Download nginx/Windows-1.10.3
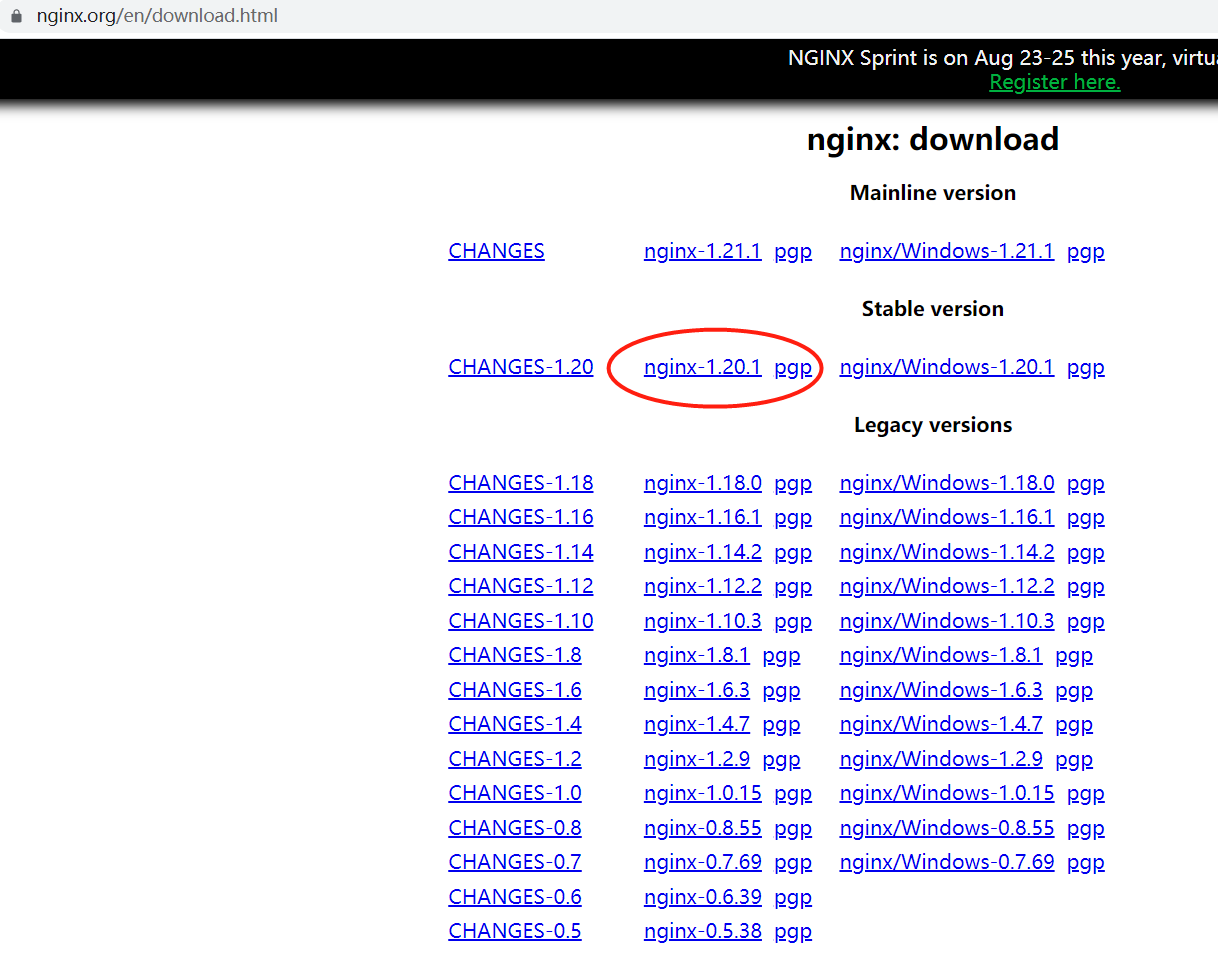This screenshot has height=977, width=1218. [x=947, y=621]
